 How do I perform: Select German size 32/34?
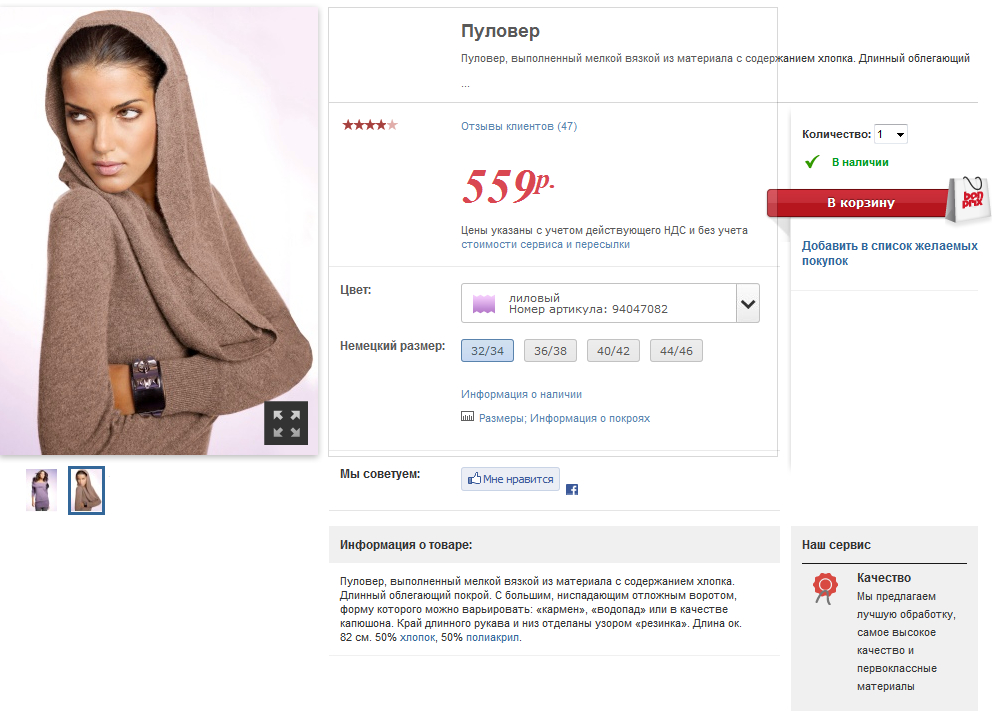click(487, 351)
